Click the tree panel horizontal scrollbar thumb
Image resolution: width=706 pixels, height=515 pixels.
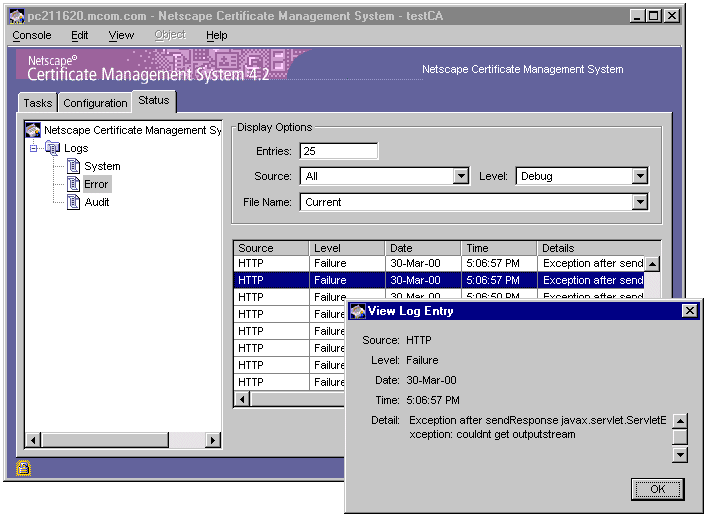(104, 440)
